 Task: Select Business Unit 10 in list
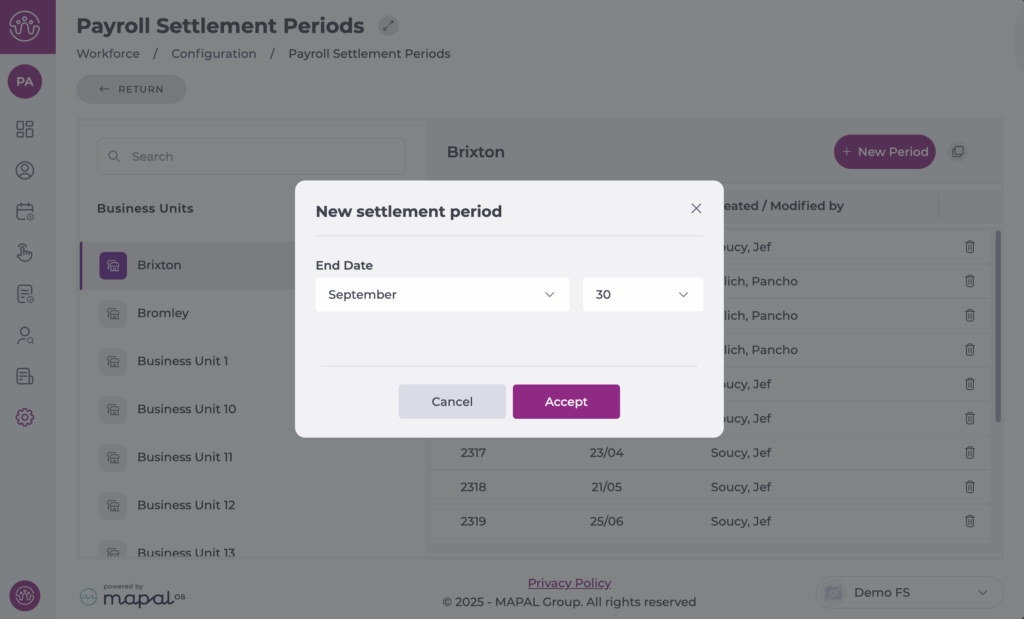[189, 409]
